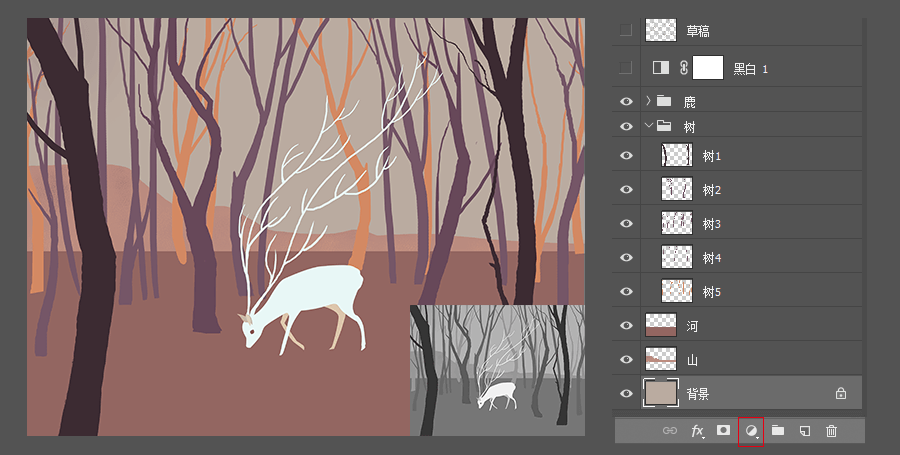Viewport: 900px width, 455px height.
Task: Click the grayscale preview inset on canvas
Action: coord(497,370)
